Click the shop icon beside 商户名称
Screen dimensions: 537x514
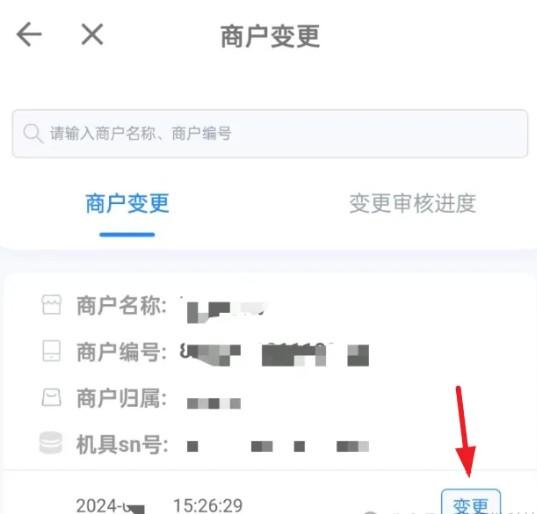pyautogui.click(x=51, y=305)
